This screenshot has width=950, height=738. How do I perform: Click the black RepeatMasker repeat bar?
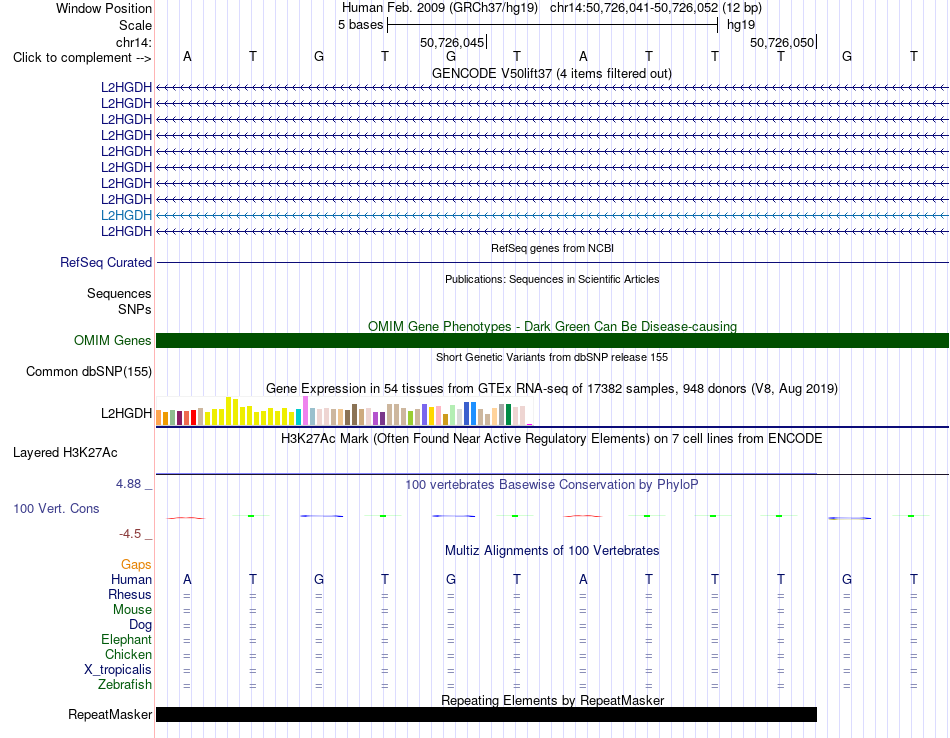tap(487, 714)
